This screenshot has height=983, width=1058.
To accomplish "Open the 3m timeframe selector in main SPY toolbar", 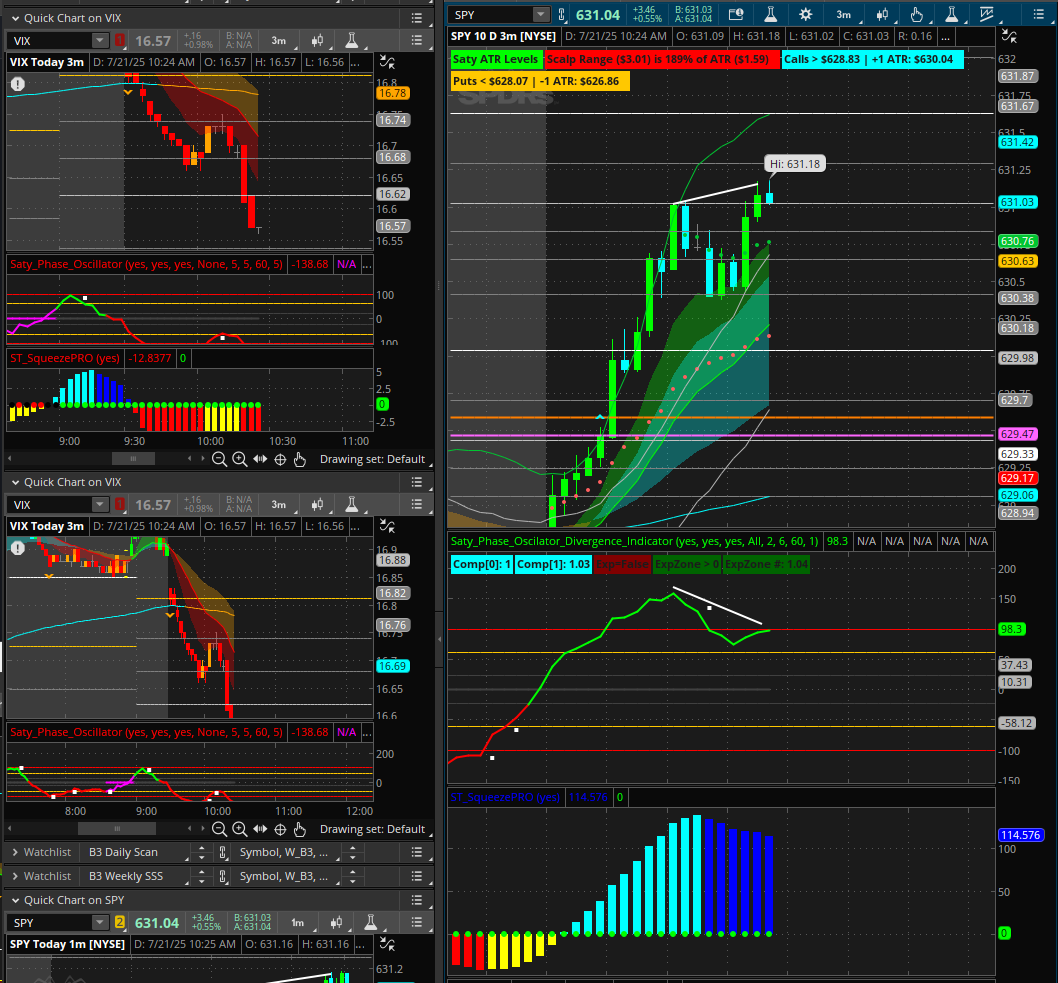I will (x=843, y=14).
